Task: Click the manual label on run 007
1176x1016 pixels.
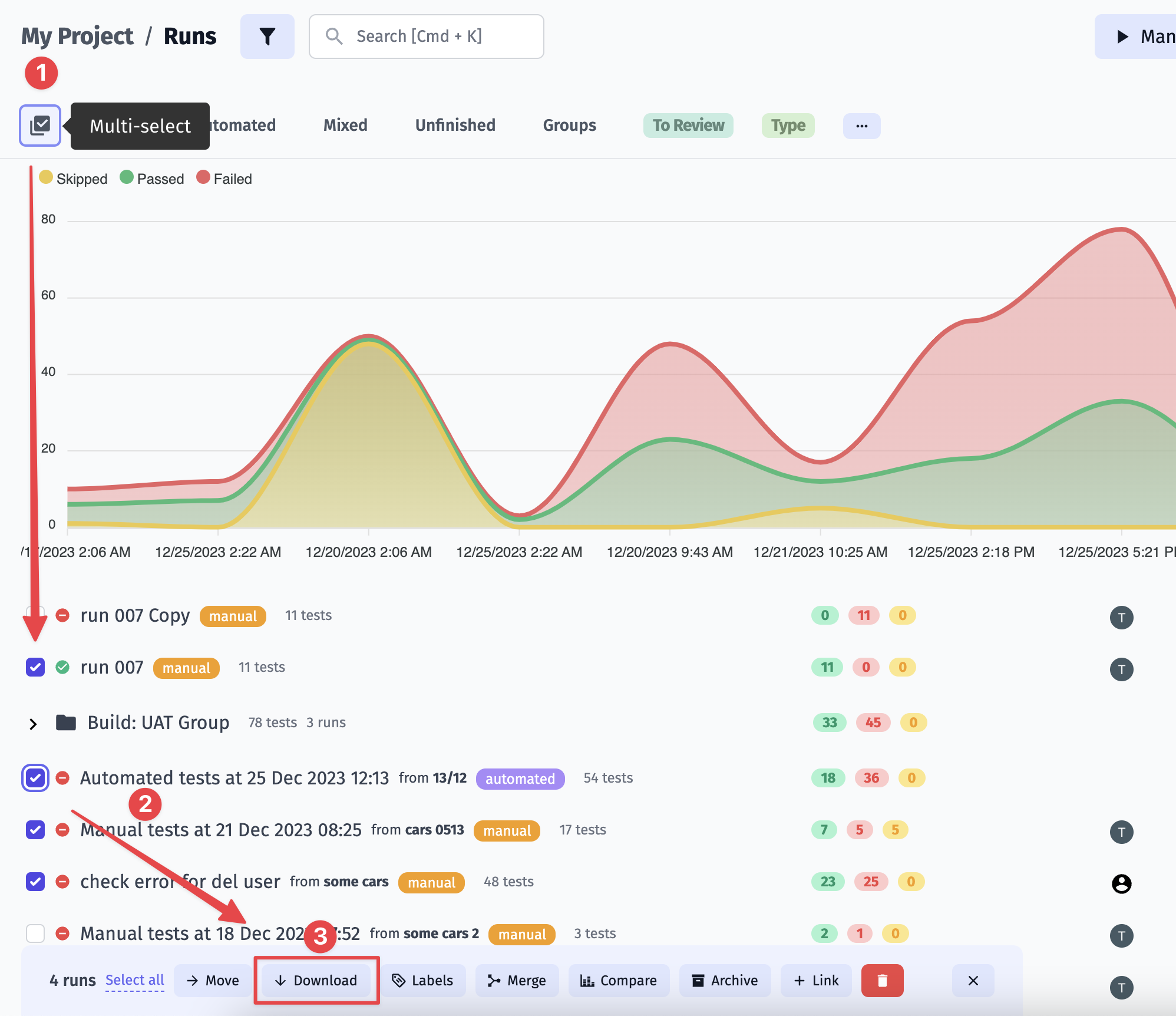Action: click(x=186, y=668)
